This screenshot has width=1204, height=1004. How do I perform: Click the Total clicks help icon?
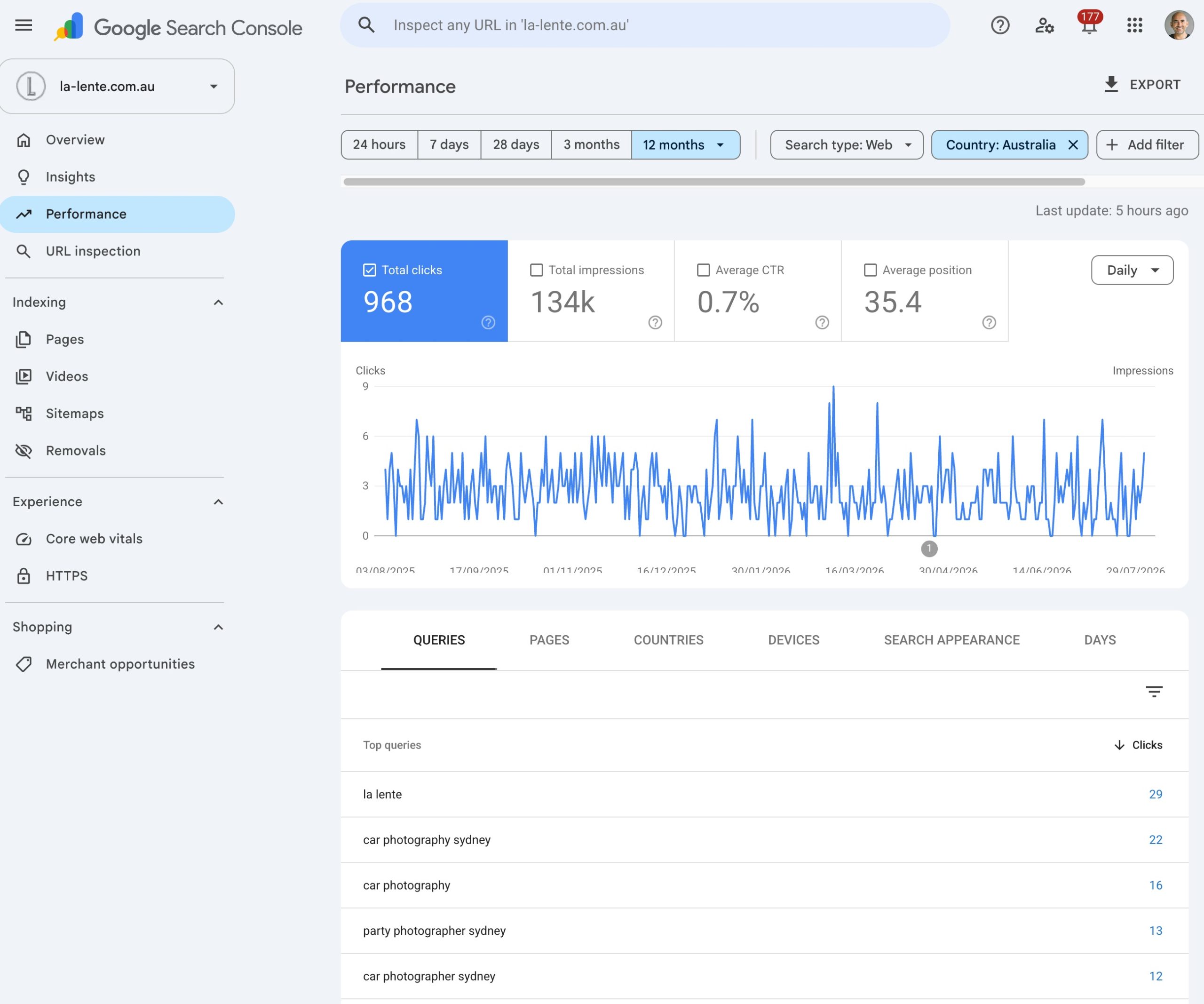pyautogui.click(x=488, y=322)
